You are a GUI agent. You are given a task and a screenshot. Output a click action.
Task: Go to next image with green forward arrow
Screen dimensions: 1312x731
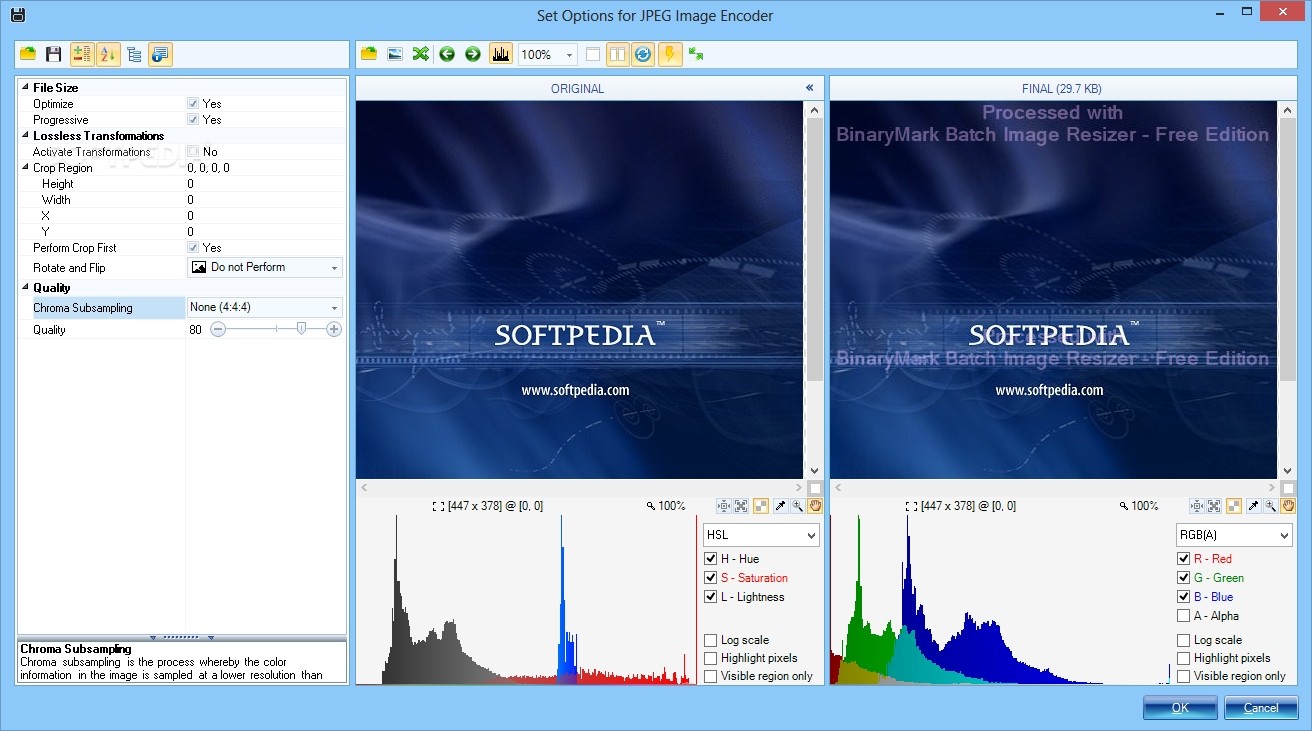[473, 54]
